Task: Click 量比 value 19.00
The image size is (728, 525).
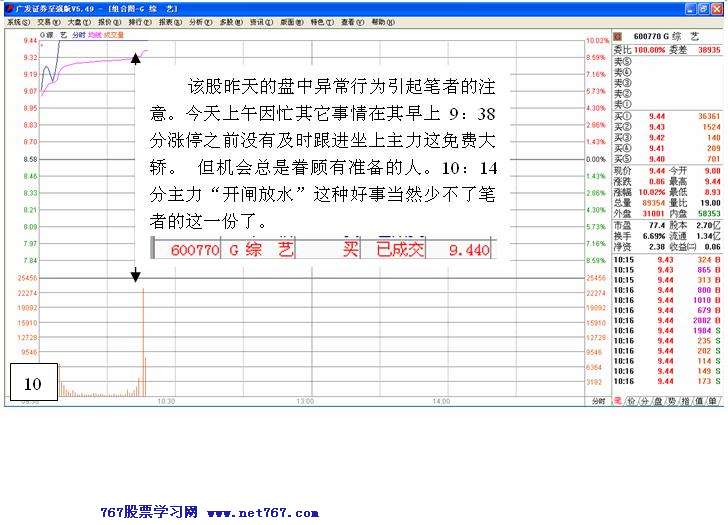Action: (710, 203)
